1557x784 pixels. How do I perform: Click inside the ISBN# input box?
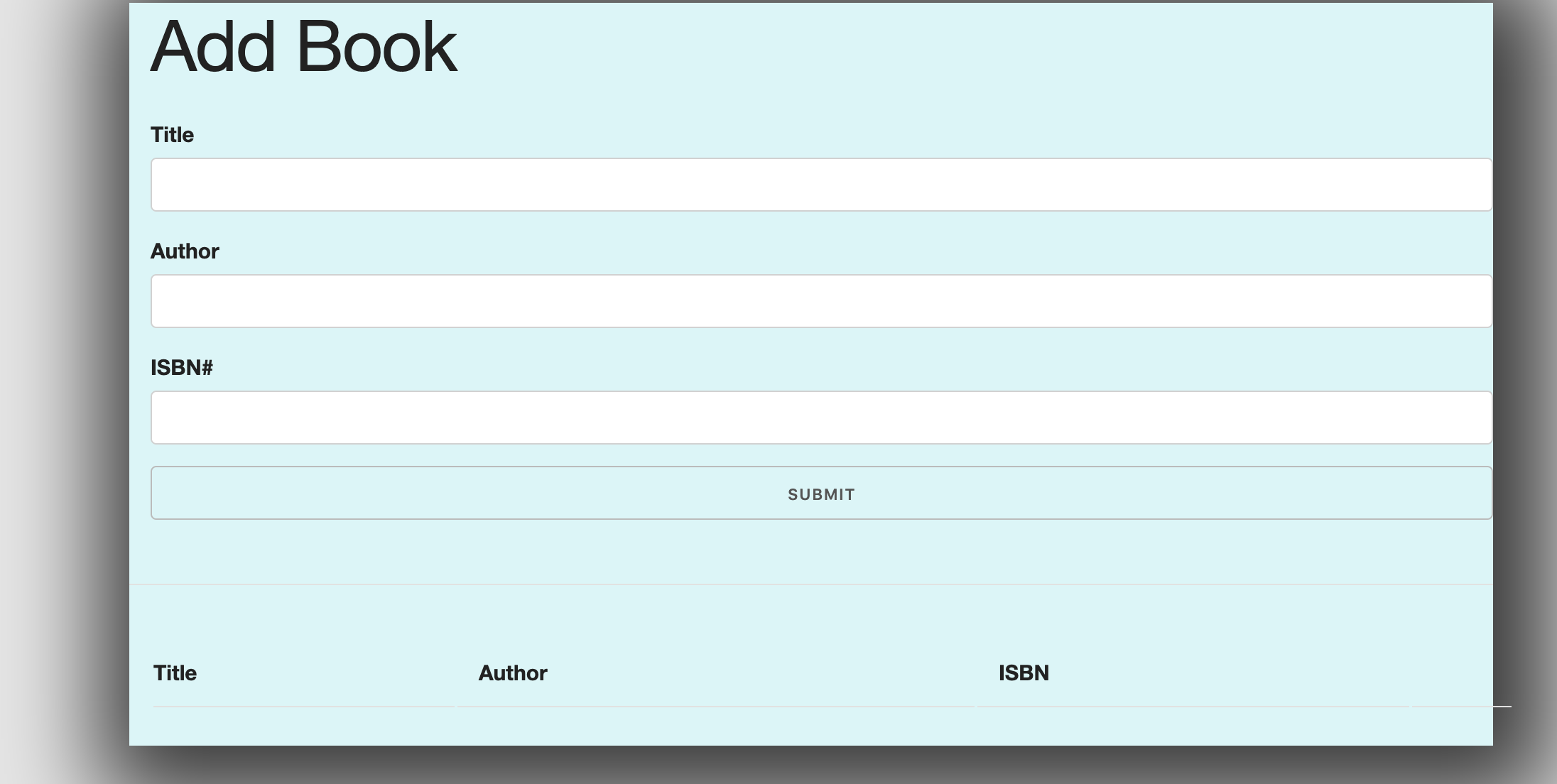pos(820,418)
